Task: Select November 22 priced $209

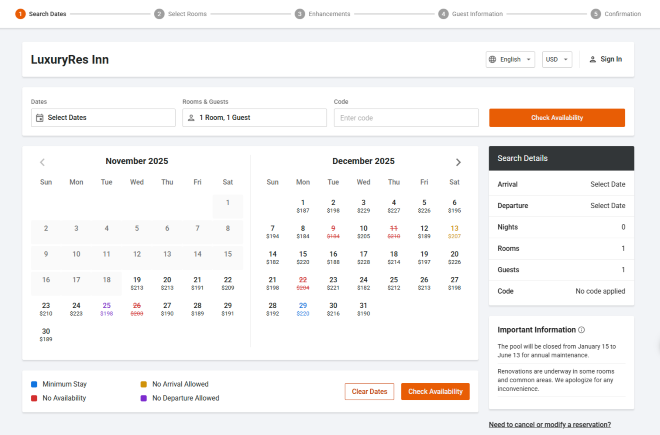Action: 228,283
